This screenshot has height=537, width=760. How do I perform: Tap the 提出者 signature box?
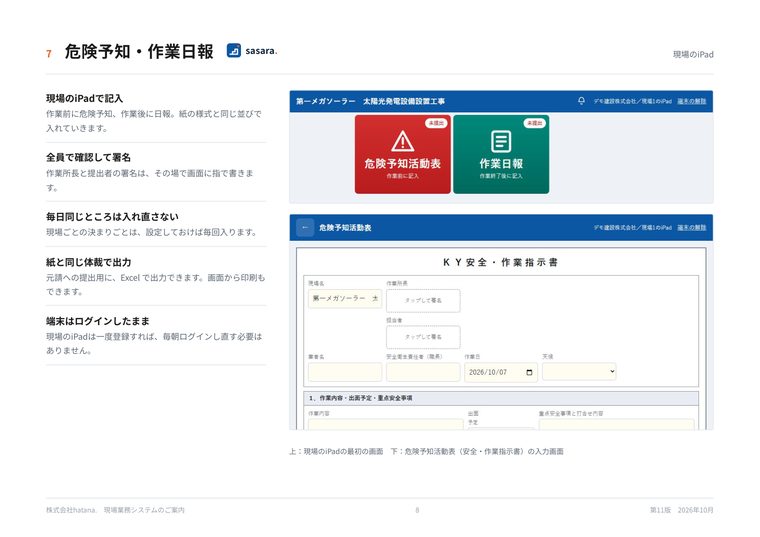(423, 337)
